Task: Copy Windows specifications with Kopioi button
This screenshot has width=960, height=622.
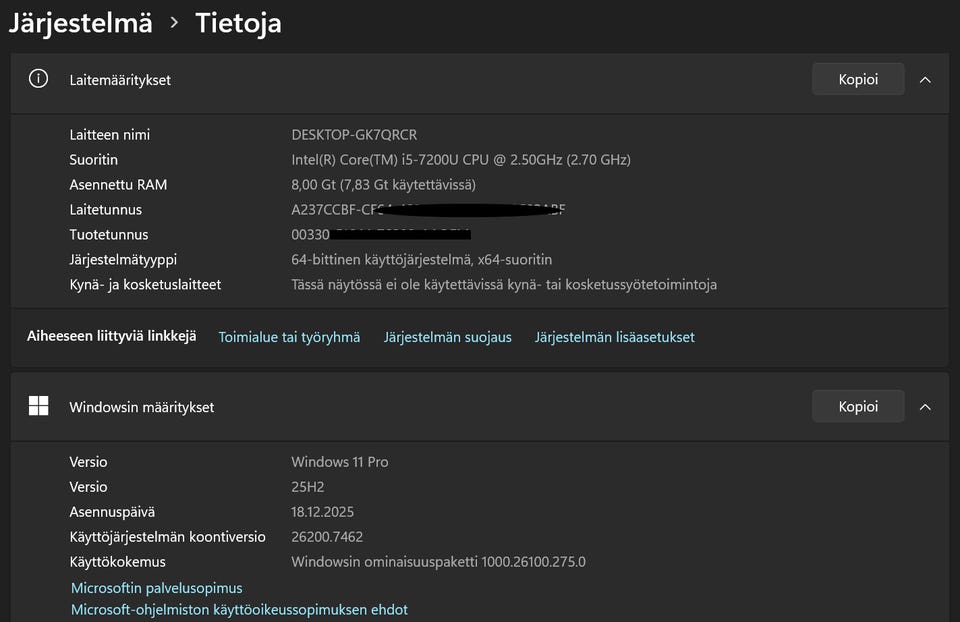Action: coord(858,406)
